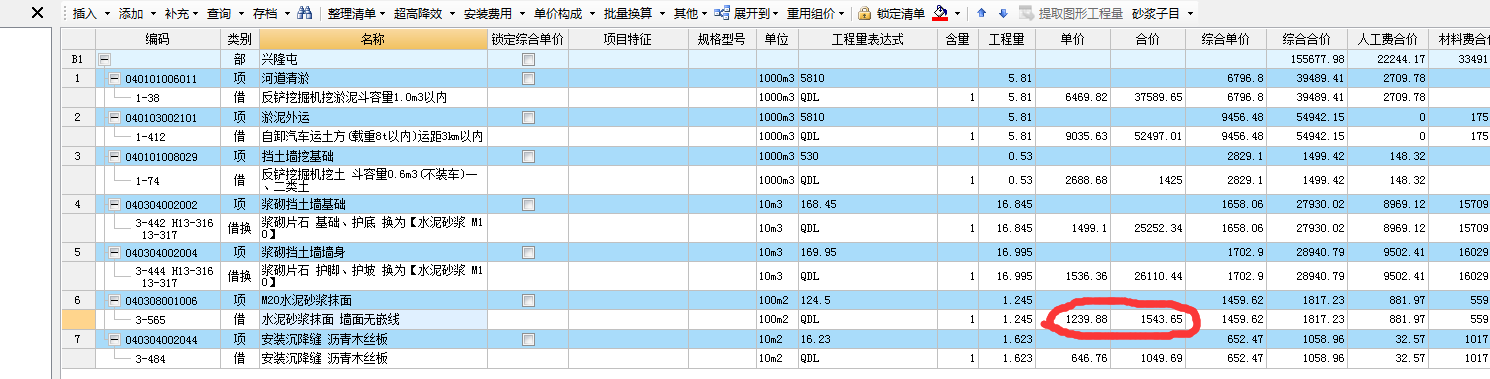Tick the checkbox in M20水泥砂浆抹面 row

528,300
